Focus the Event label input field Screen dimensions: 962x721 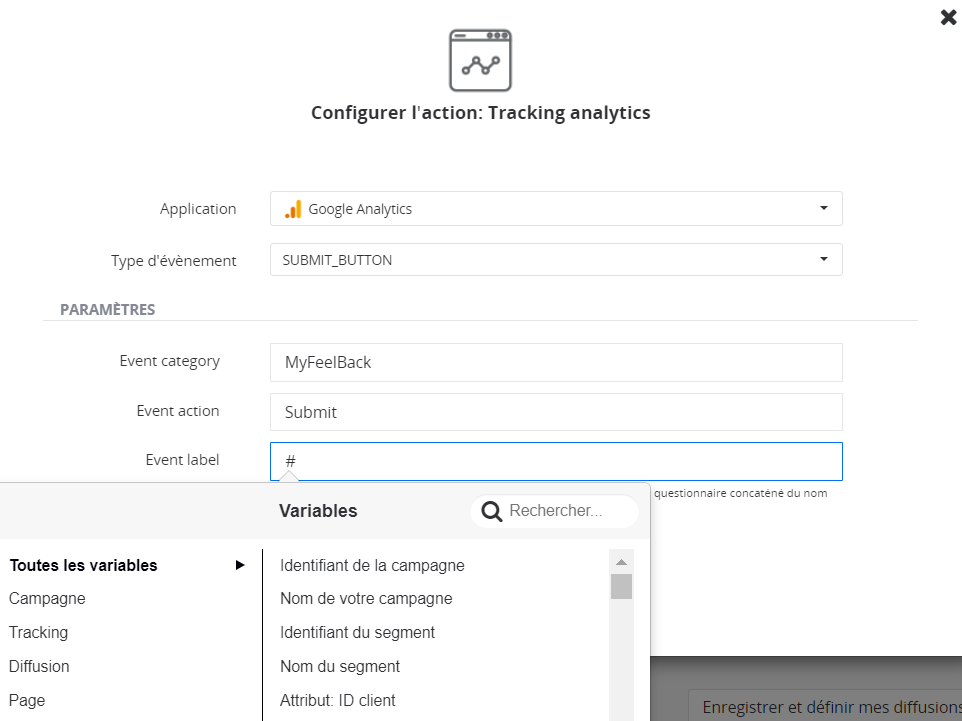[x=556, y=462]
